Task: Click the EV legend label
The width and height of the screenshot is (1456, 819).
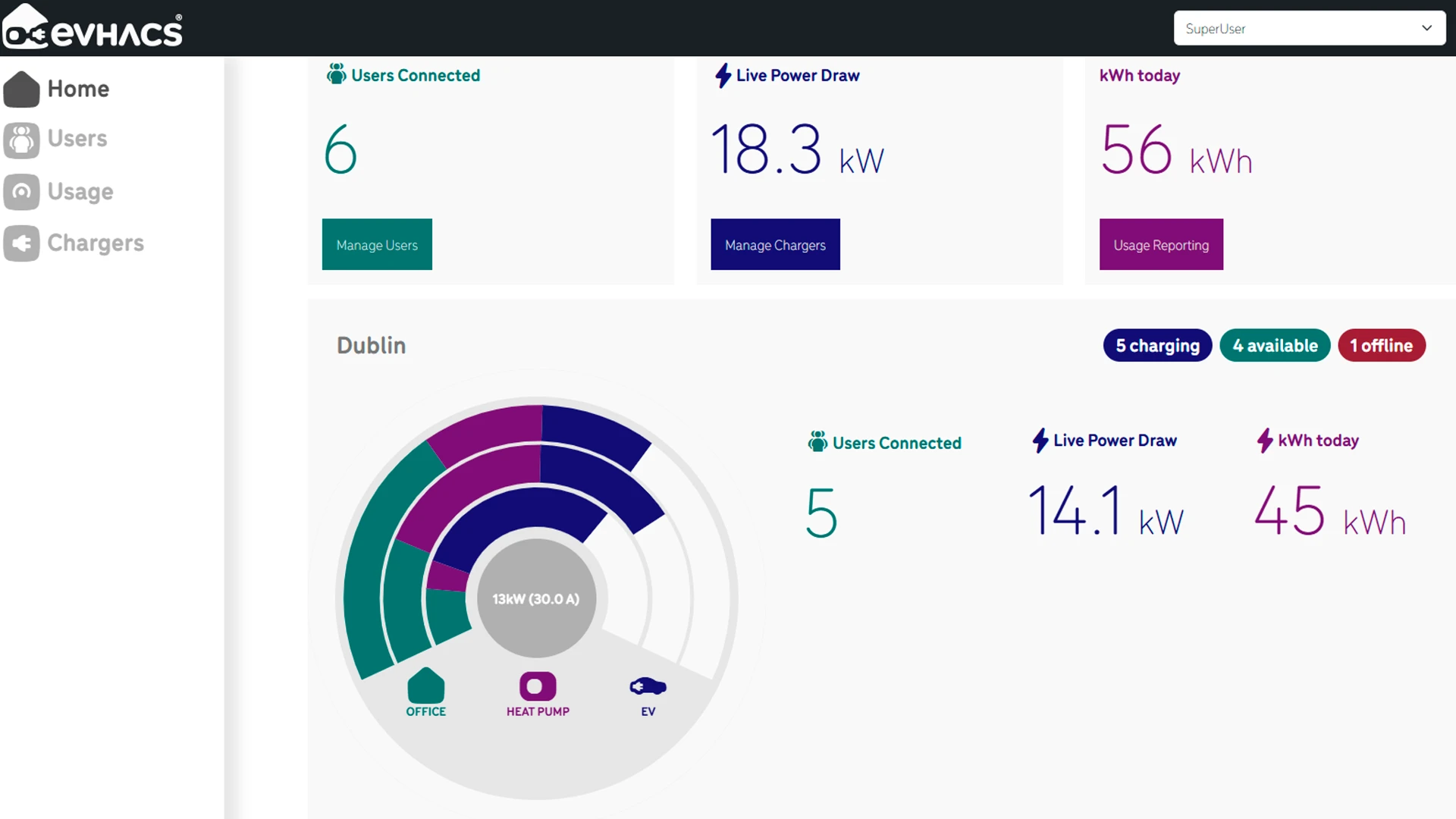Action: click(648, 711)
